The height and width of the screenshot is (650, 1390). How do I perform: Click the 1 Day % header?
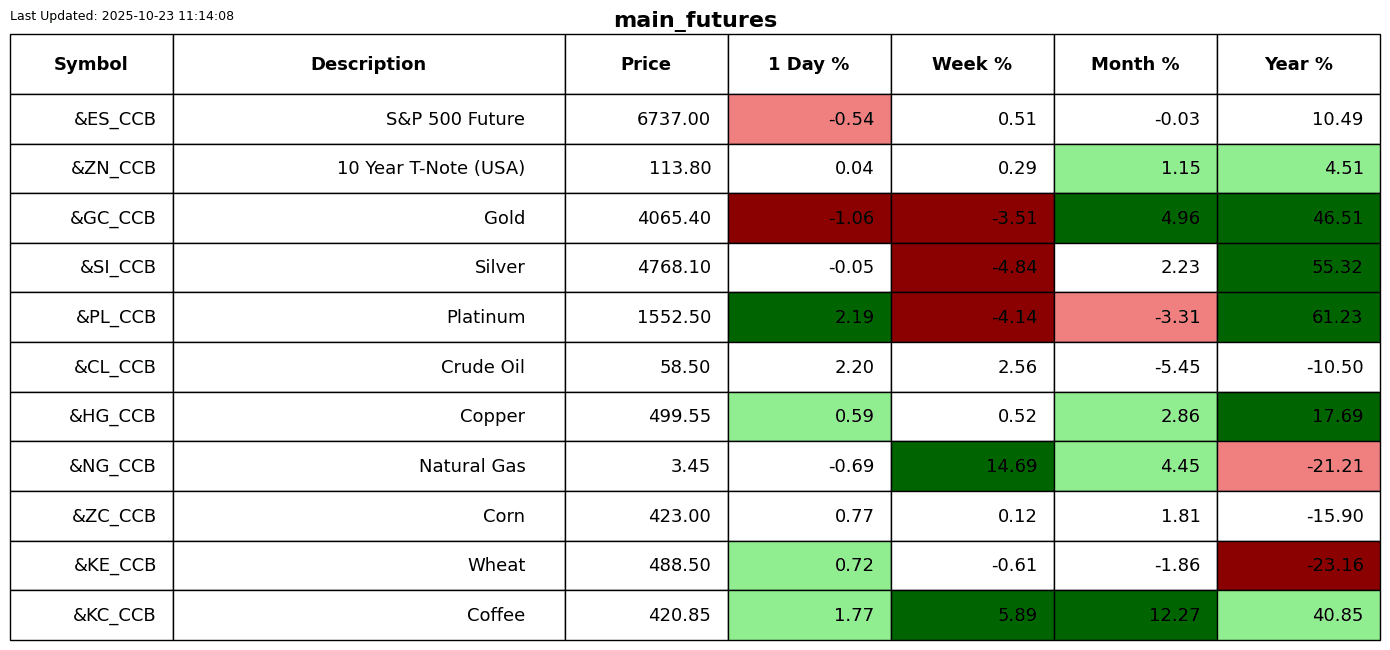pyautogui.click(x=809, y=65)
